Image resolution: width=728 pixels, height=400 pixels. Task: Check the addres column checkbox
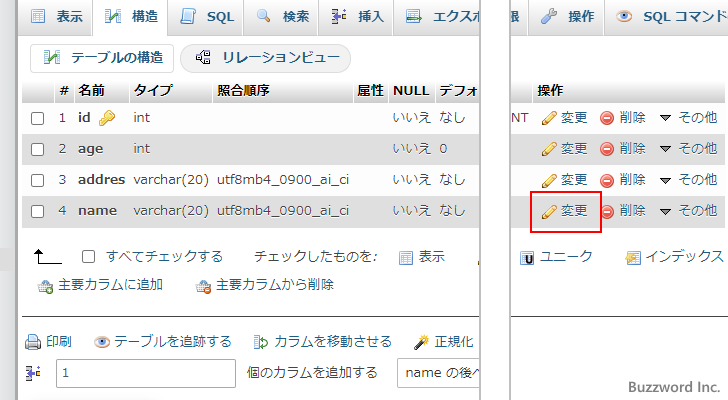pos(38,181)
